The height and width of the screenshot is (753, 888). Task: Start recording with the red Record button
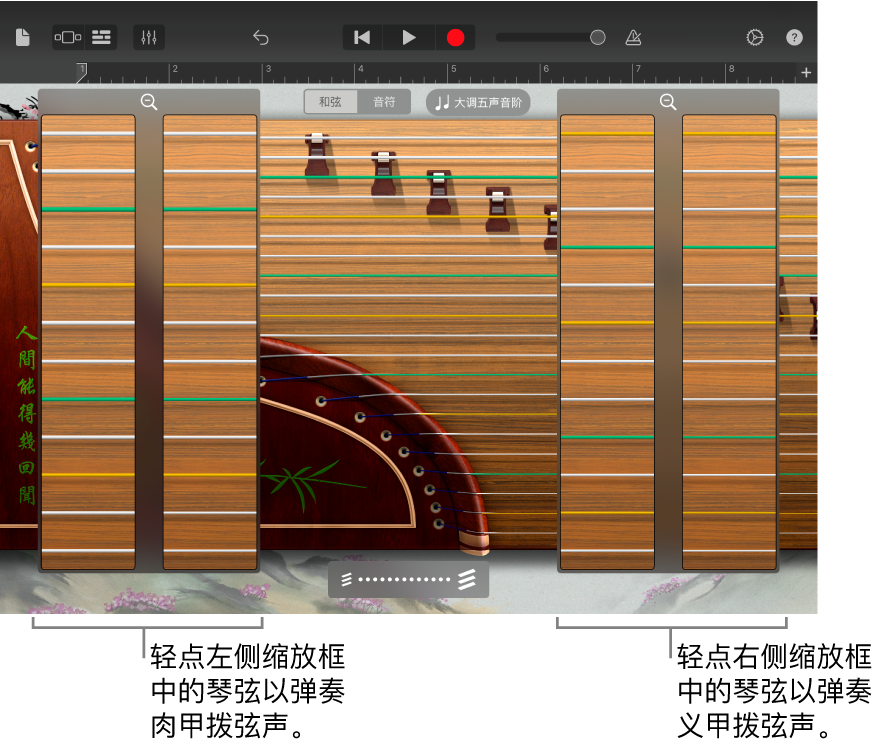(x=455, y=37)
